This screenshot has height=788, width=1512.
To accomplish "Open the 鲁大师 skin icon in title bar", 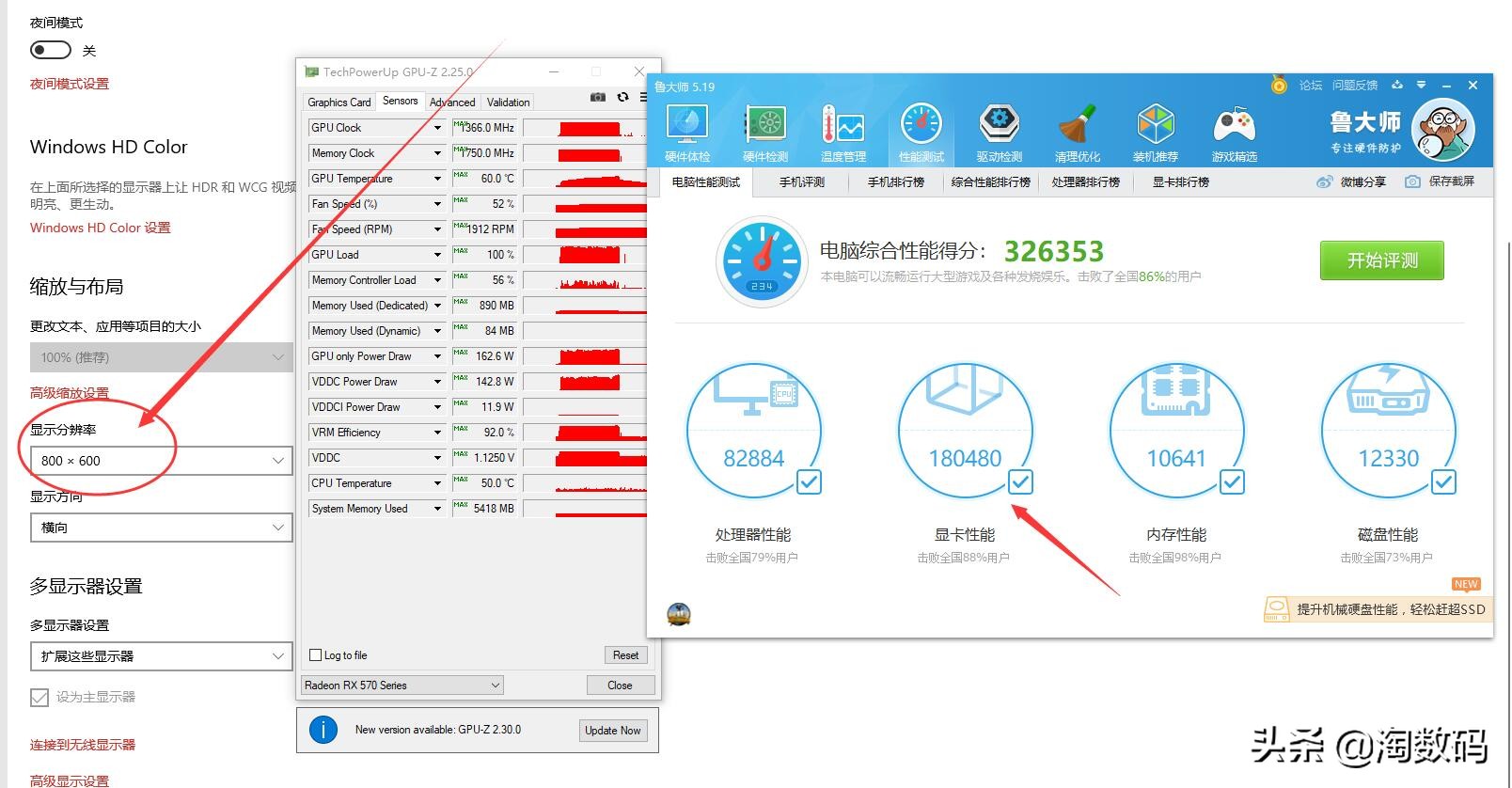I will pos(1397,85).
